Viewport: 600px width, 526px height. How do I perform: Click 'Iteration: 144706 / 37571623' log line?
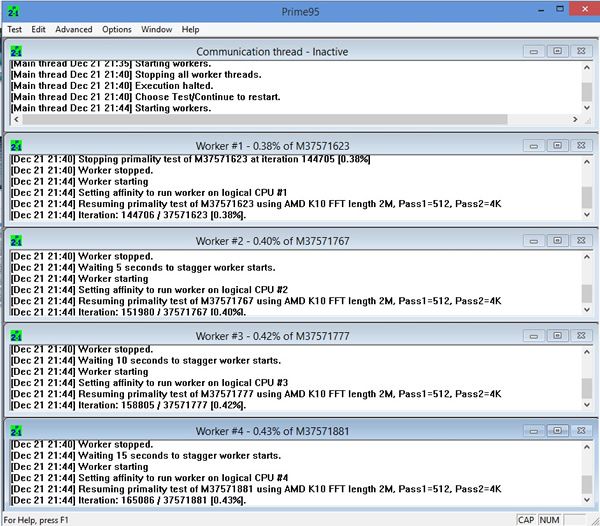(x=128, y=215)
